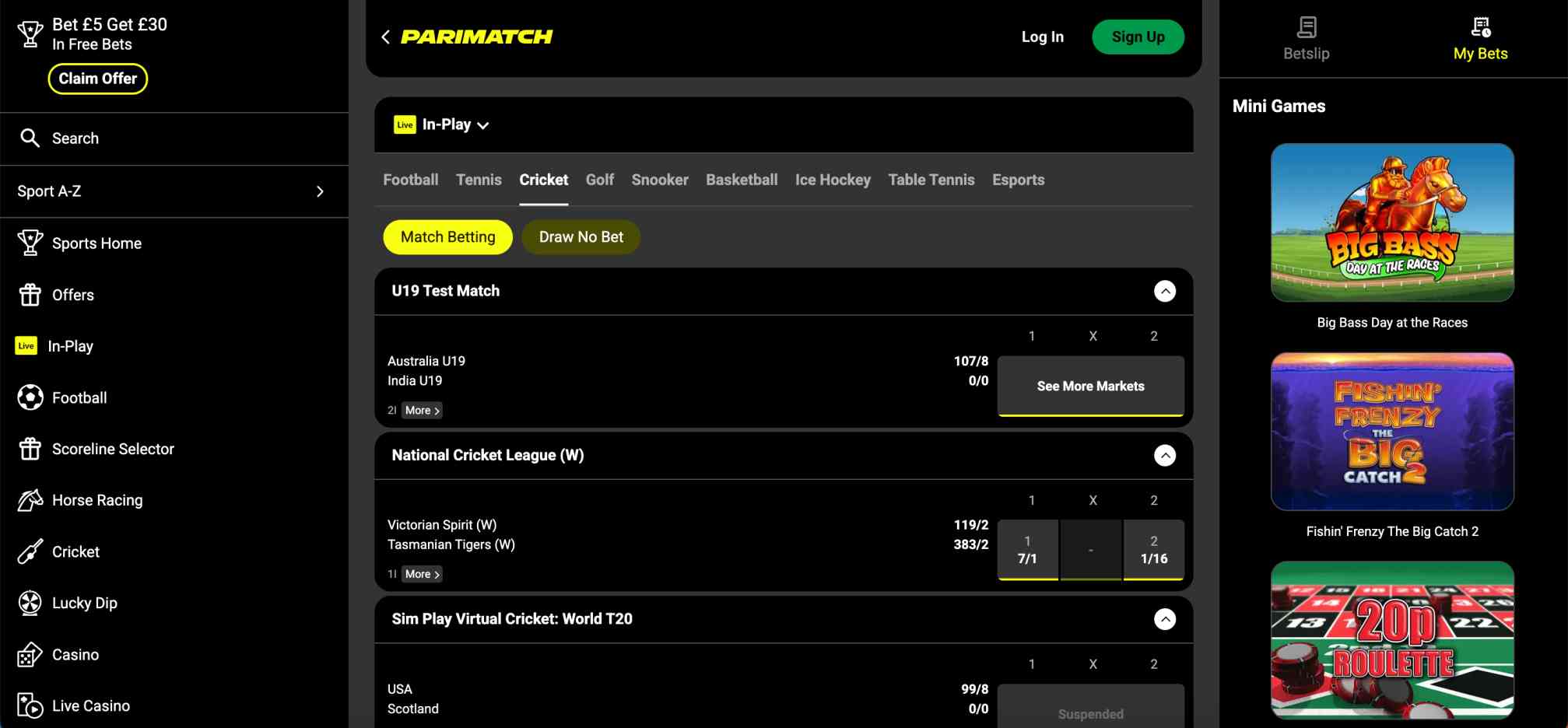The height and width of the screenshot is (728, 1568).
Task: Open the Scoreline Selector
Action: pos(113,449)
